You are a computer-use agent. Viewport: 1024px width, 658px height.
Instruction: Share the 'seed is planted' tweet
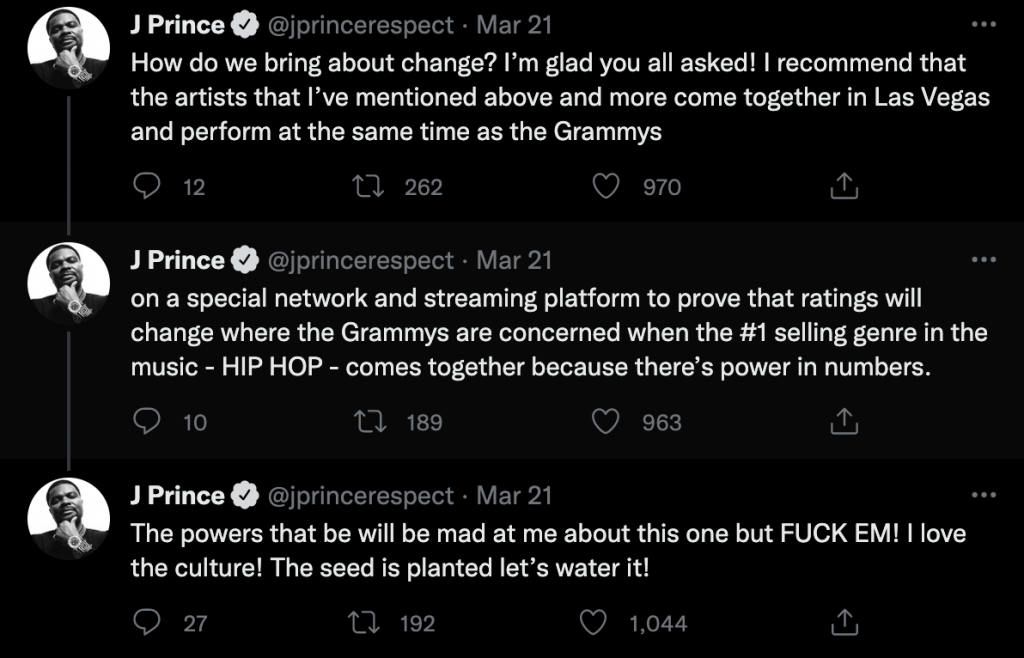844,622
